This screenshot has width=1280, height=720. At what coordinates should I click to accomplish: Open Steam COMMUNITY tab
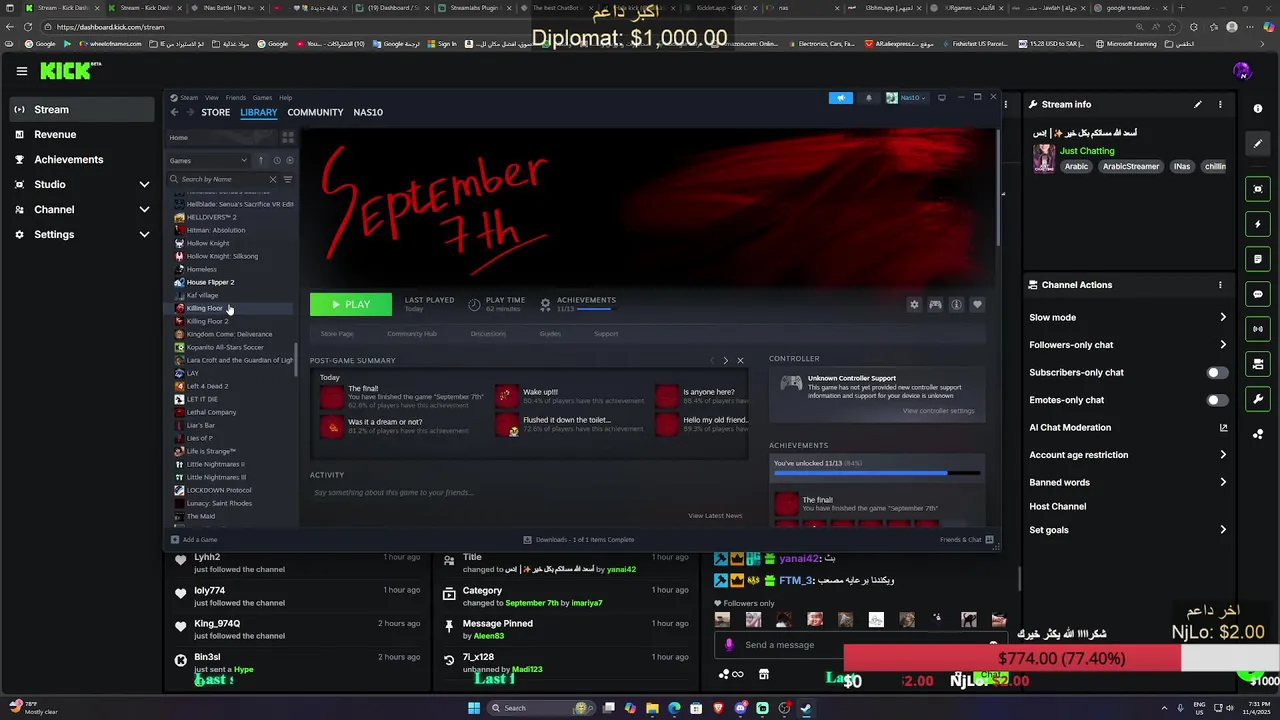point(315,112)
